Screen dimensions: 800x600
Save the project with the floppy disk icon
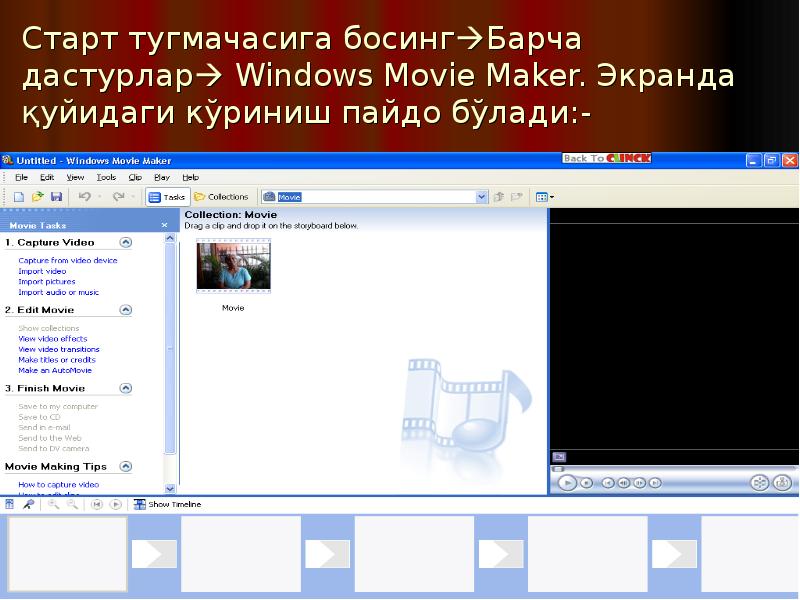[x=56, y=197]
